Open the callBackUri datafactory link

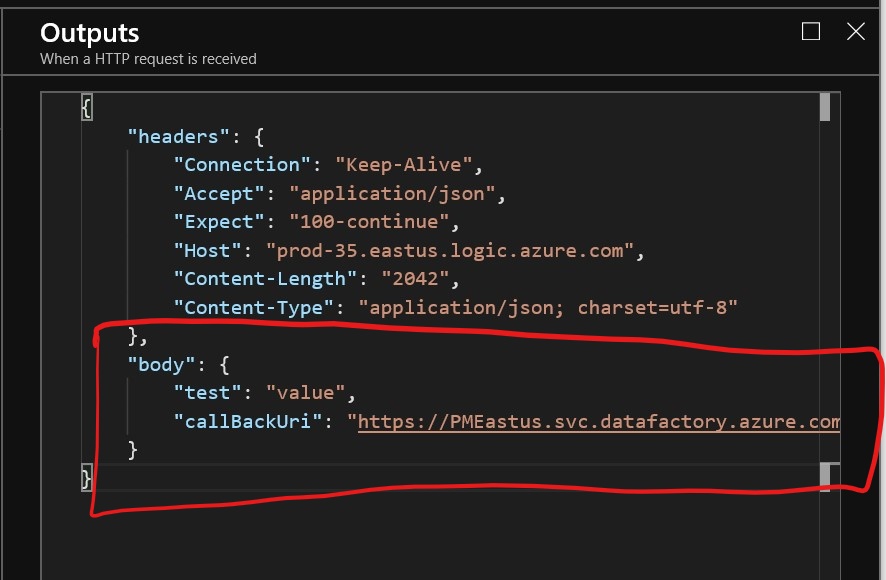(x=598, y=422)
